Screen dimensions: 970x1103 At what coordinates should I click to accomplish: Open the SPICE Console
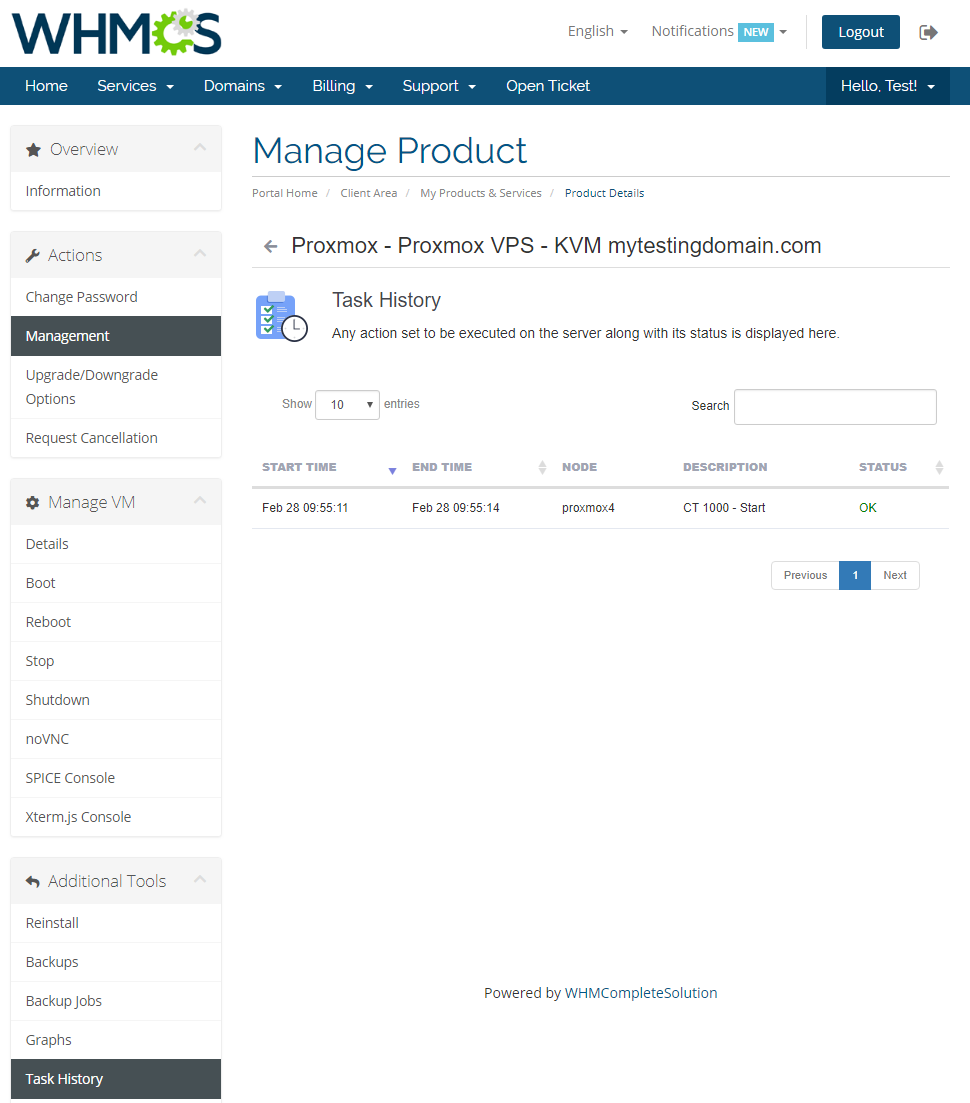pos(116,778)
